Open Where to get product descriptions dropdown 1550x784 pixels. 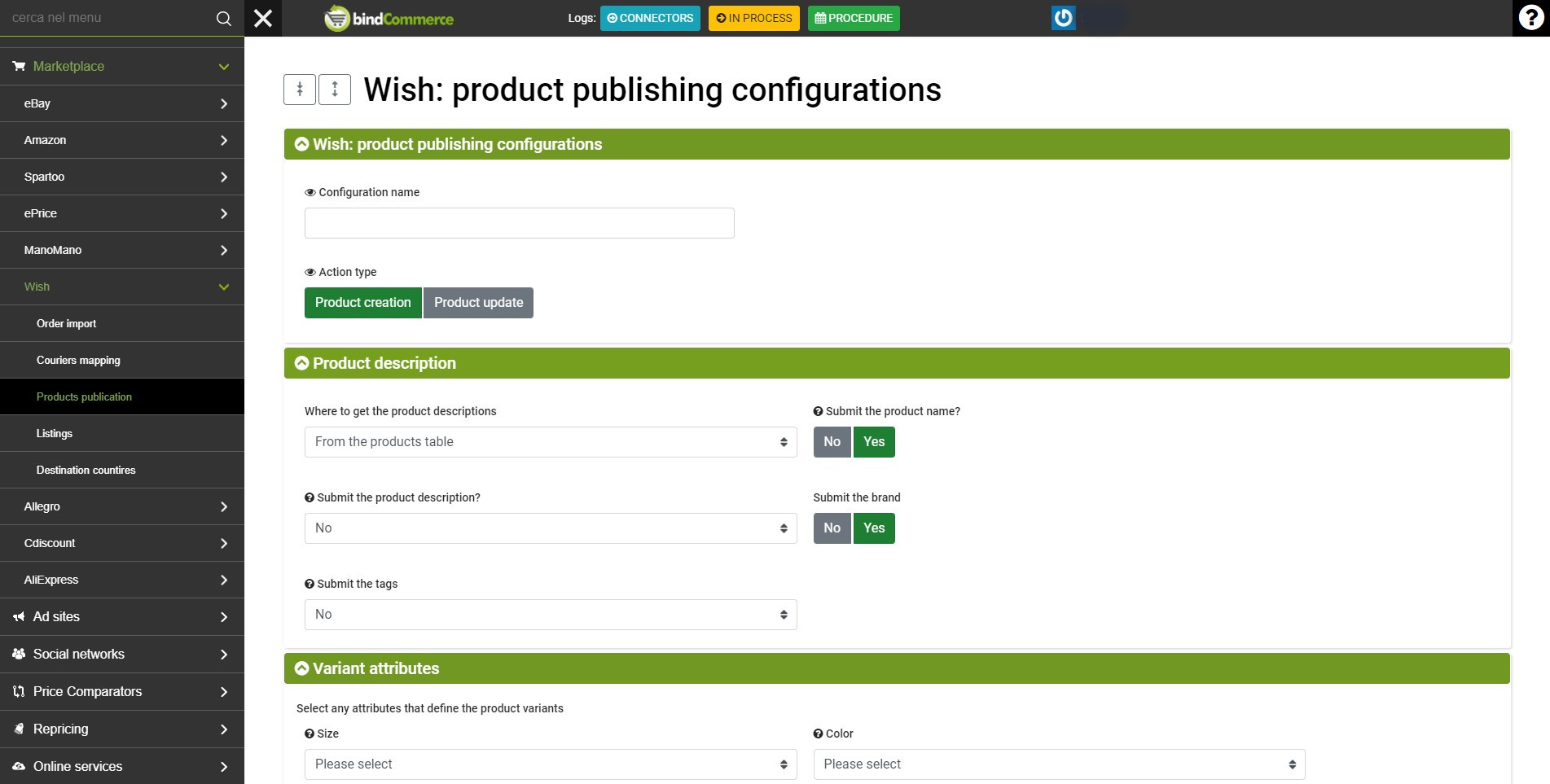click(x=551, y=442)
